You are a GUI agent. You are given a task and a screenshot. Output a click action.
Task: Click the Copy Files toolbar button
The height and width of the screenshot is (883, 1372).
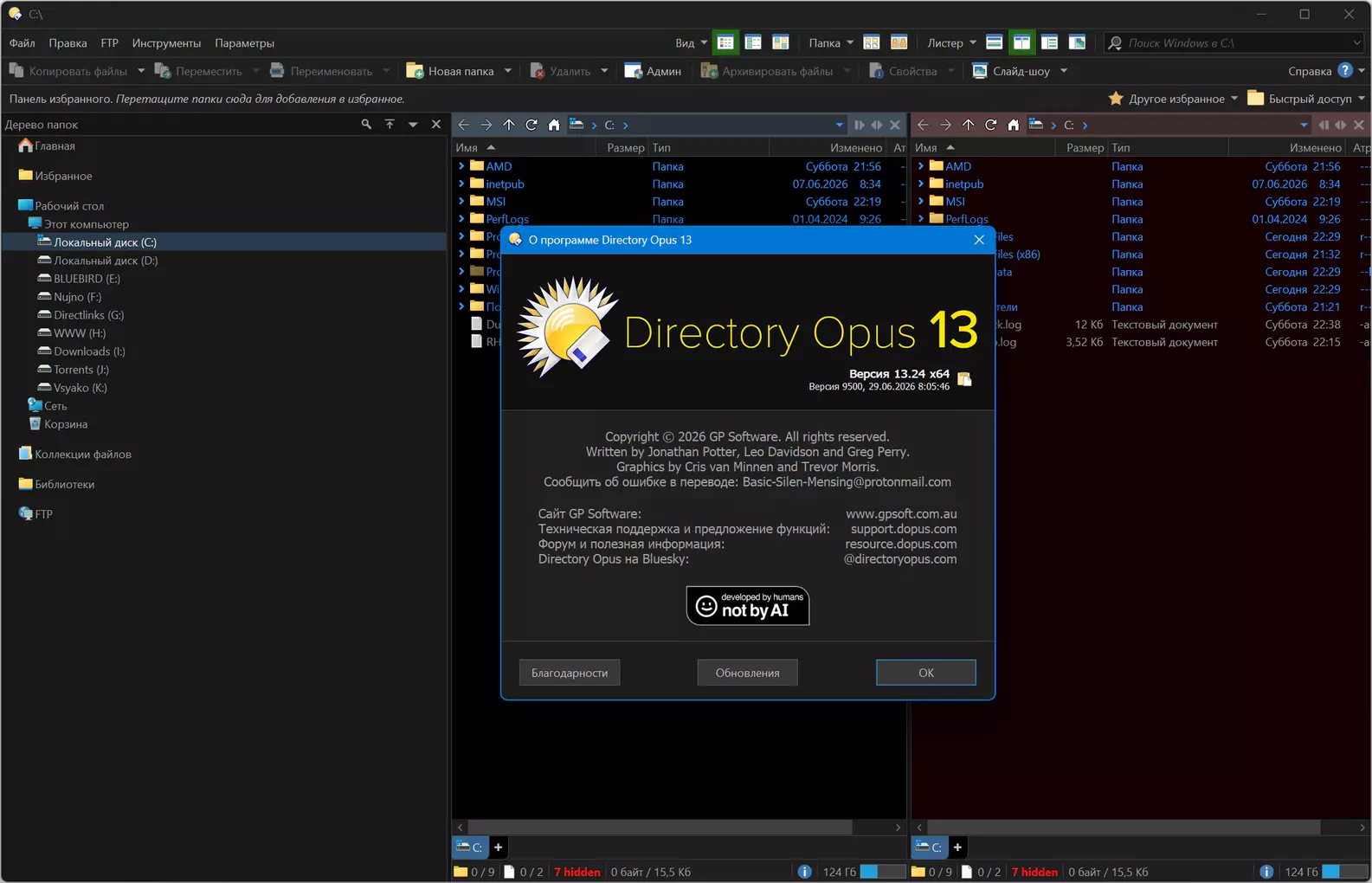point(68,71)
